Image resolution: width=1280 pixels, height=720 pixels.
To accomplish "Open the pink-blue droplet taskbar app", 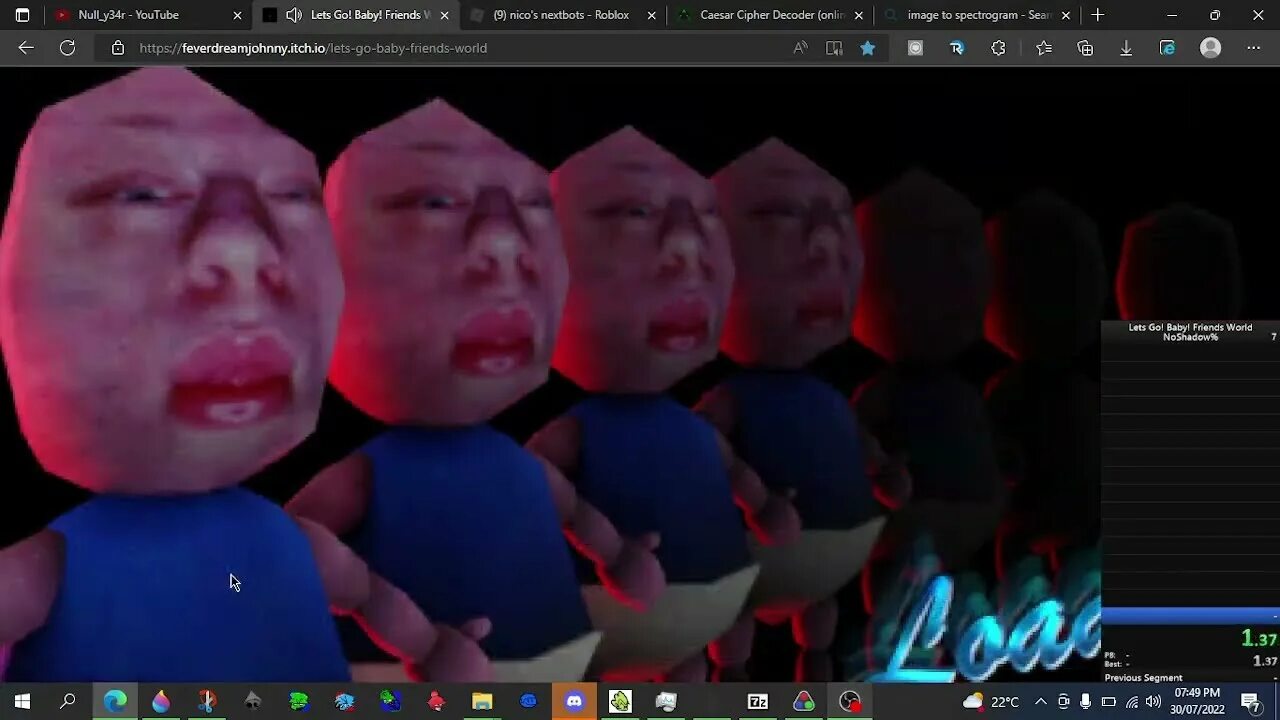I will tap(161, 701).
